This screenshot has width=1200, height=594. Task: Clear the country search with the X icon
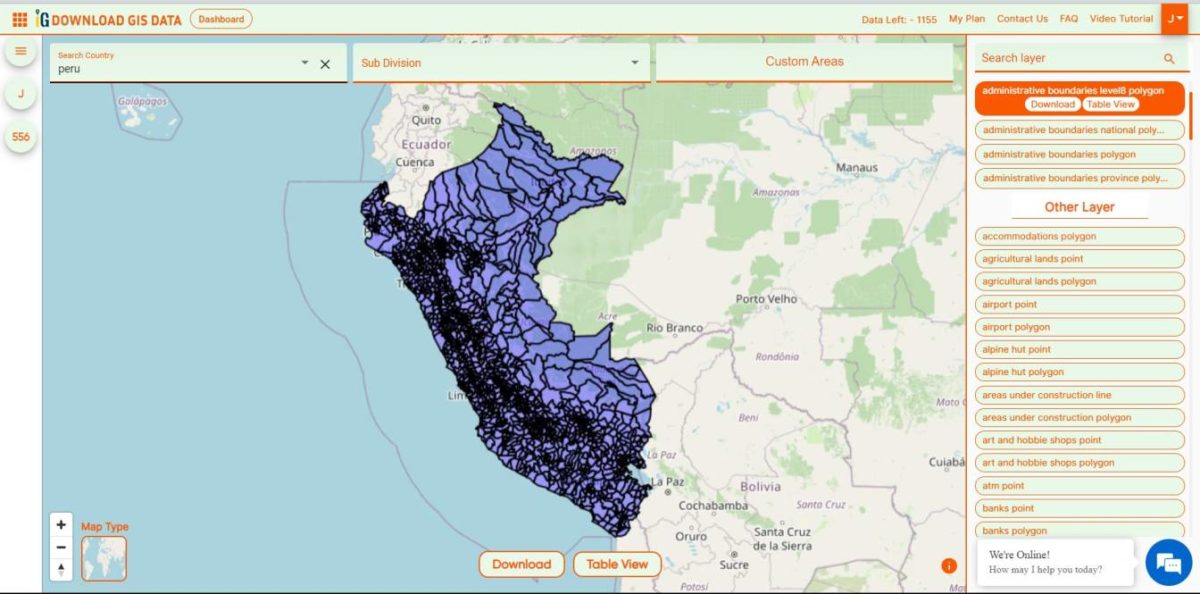[326, 62]
